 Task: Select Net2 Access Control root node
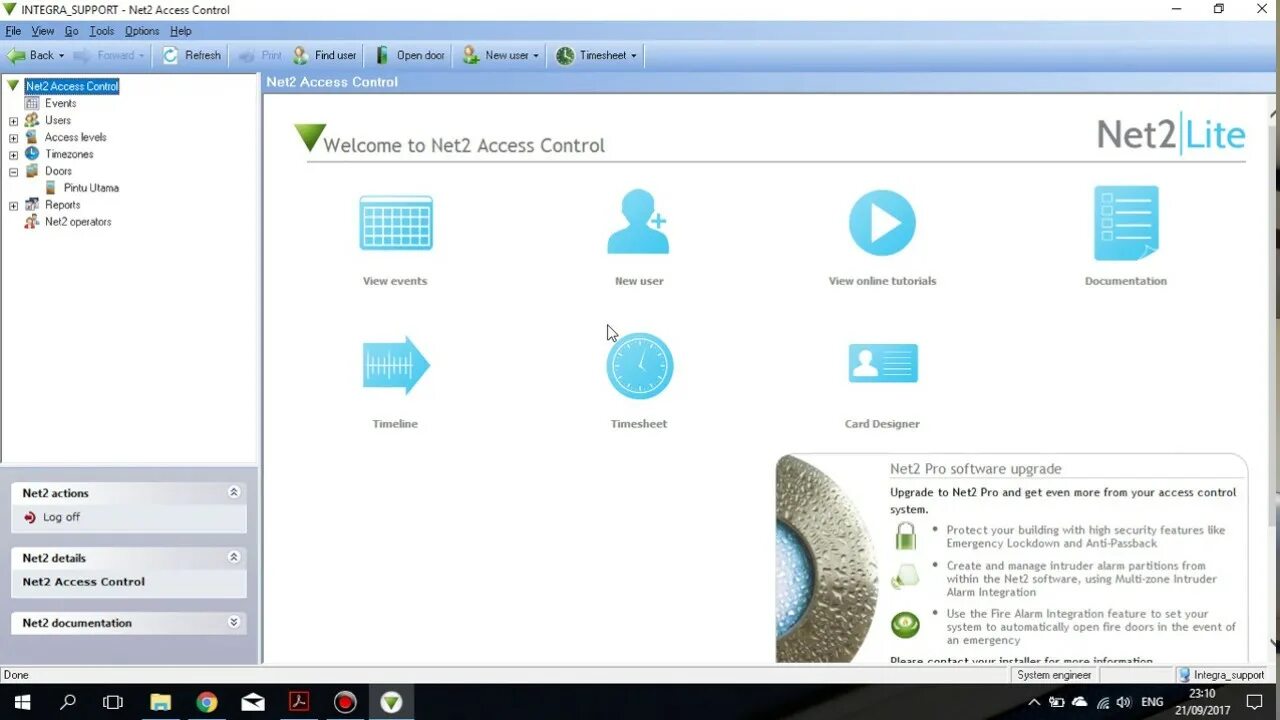[72, 86]
